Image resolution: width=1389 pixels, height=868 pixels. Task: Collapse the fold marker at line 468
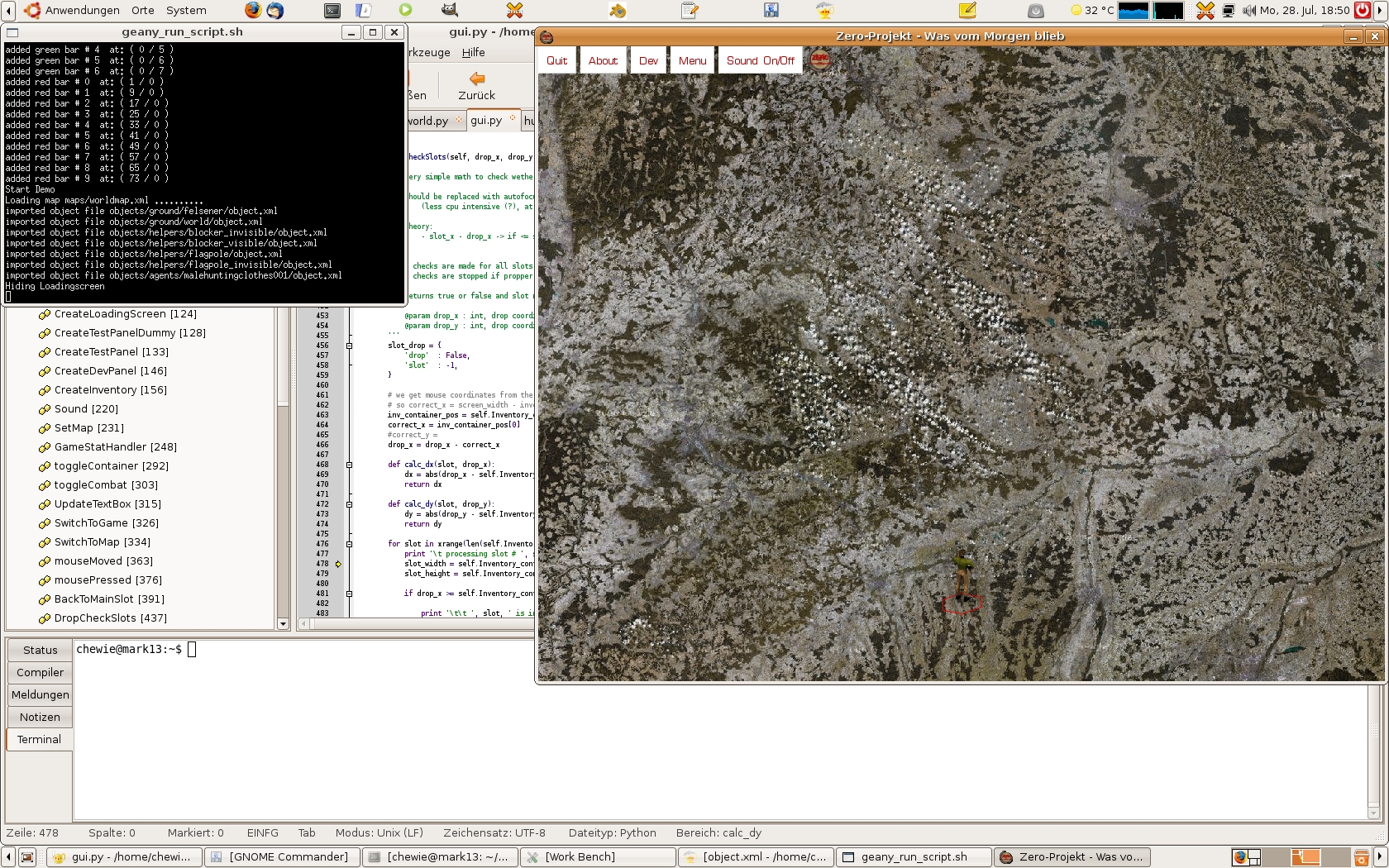[x=349, y=465]
